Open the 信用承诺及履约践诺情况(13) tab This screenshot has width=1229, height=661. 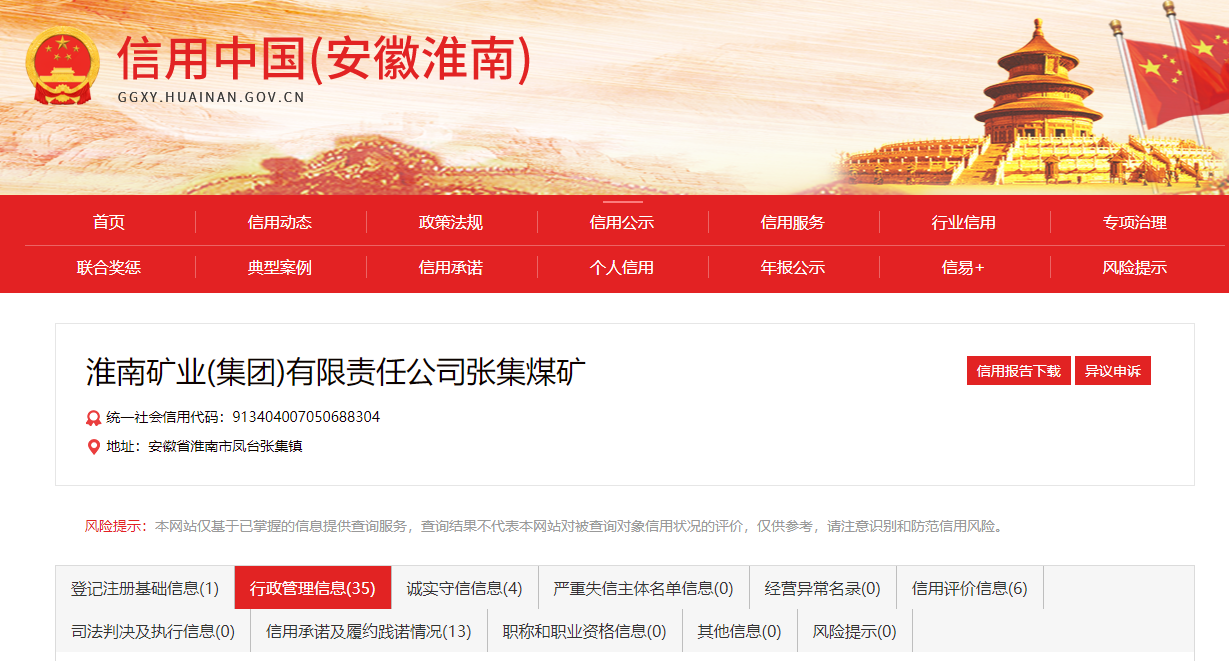369,631
